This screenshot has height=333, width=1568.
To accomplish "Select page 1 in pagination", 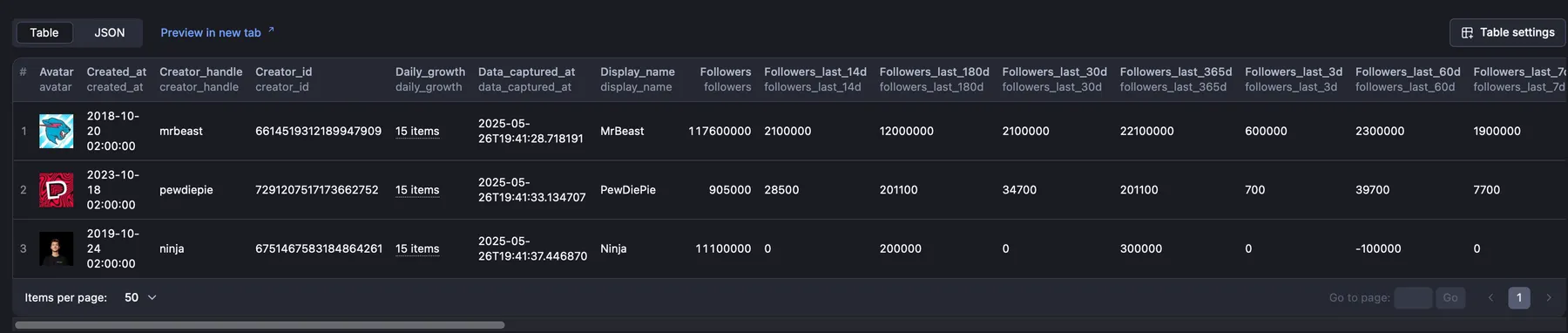I will tap(1519, 297).
